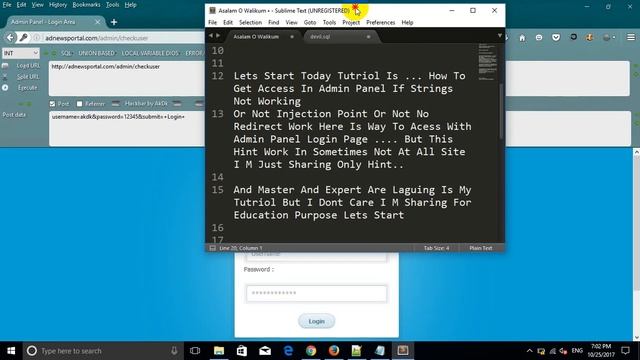Click the key icon beside address bar
Viewport: 640px width, 360px height.
[23, 38]
